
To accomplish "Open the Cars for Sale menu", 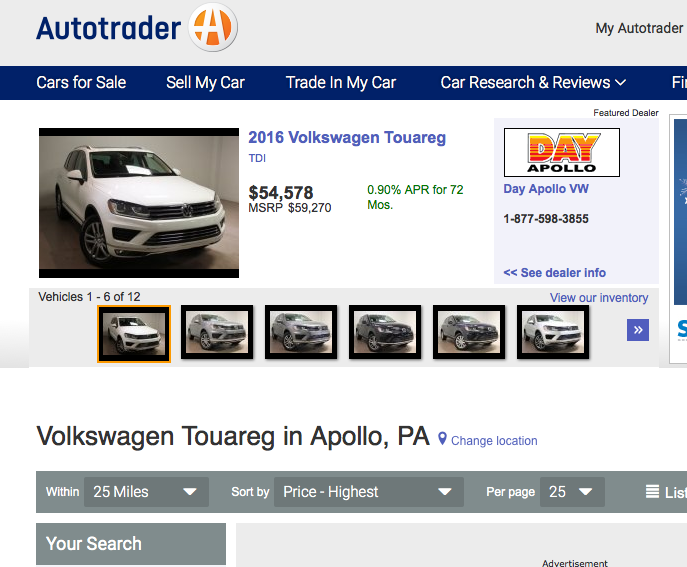I will (81, 82).
